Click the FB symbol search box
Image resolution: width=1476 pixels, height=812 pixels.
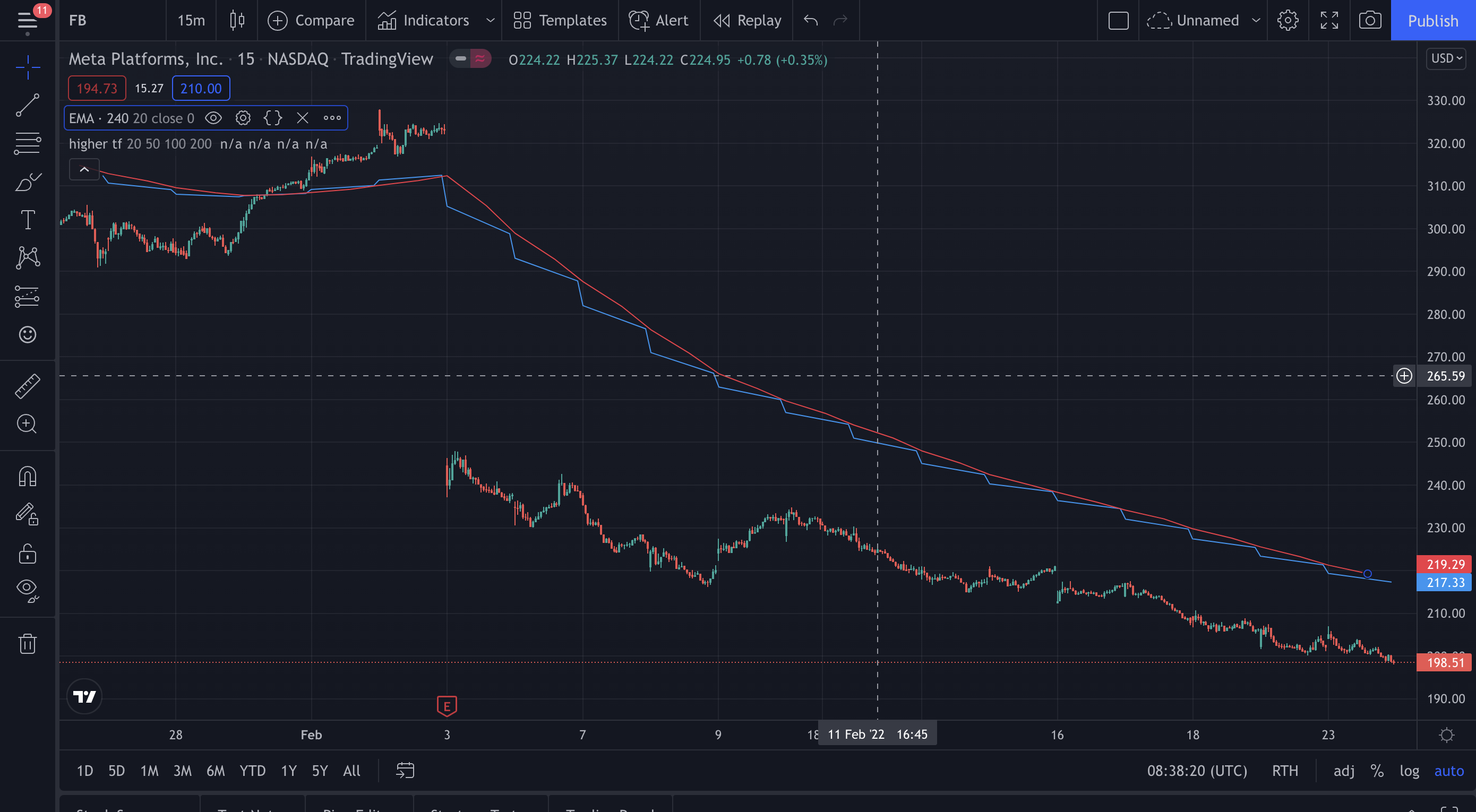(111, 21)
